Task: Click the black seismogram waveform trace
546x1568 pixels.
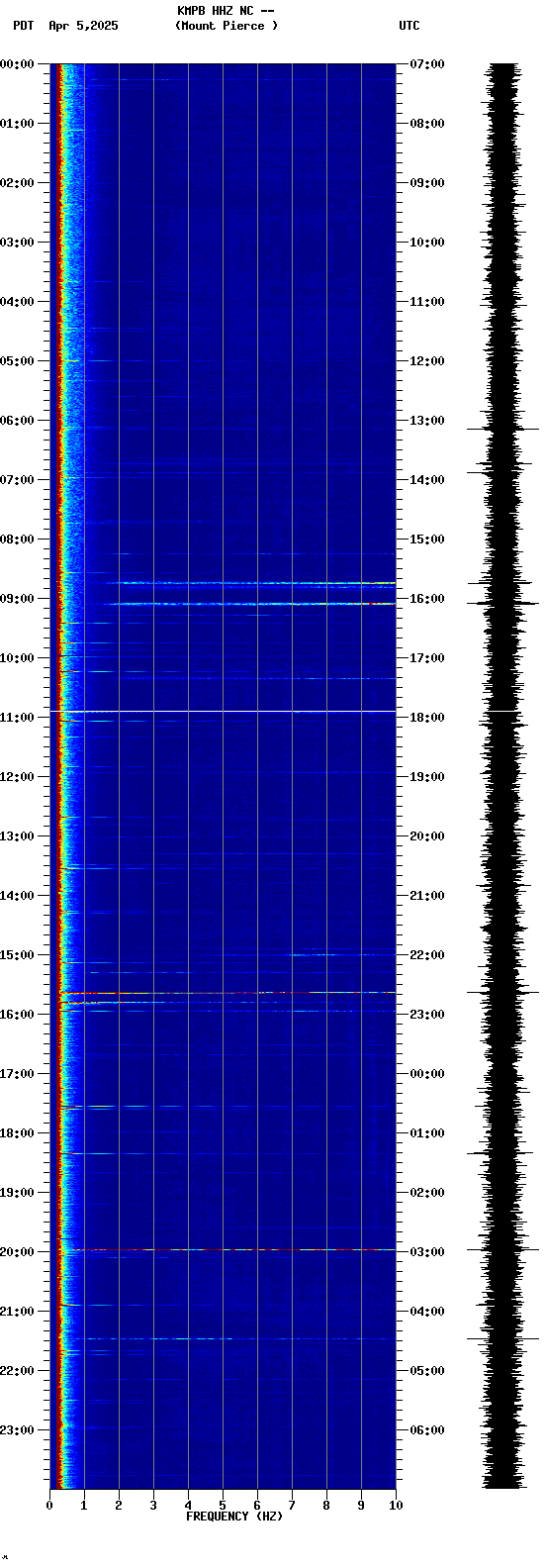Action: [x=503, y=776]
